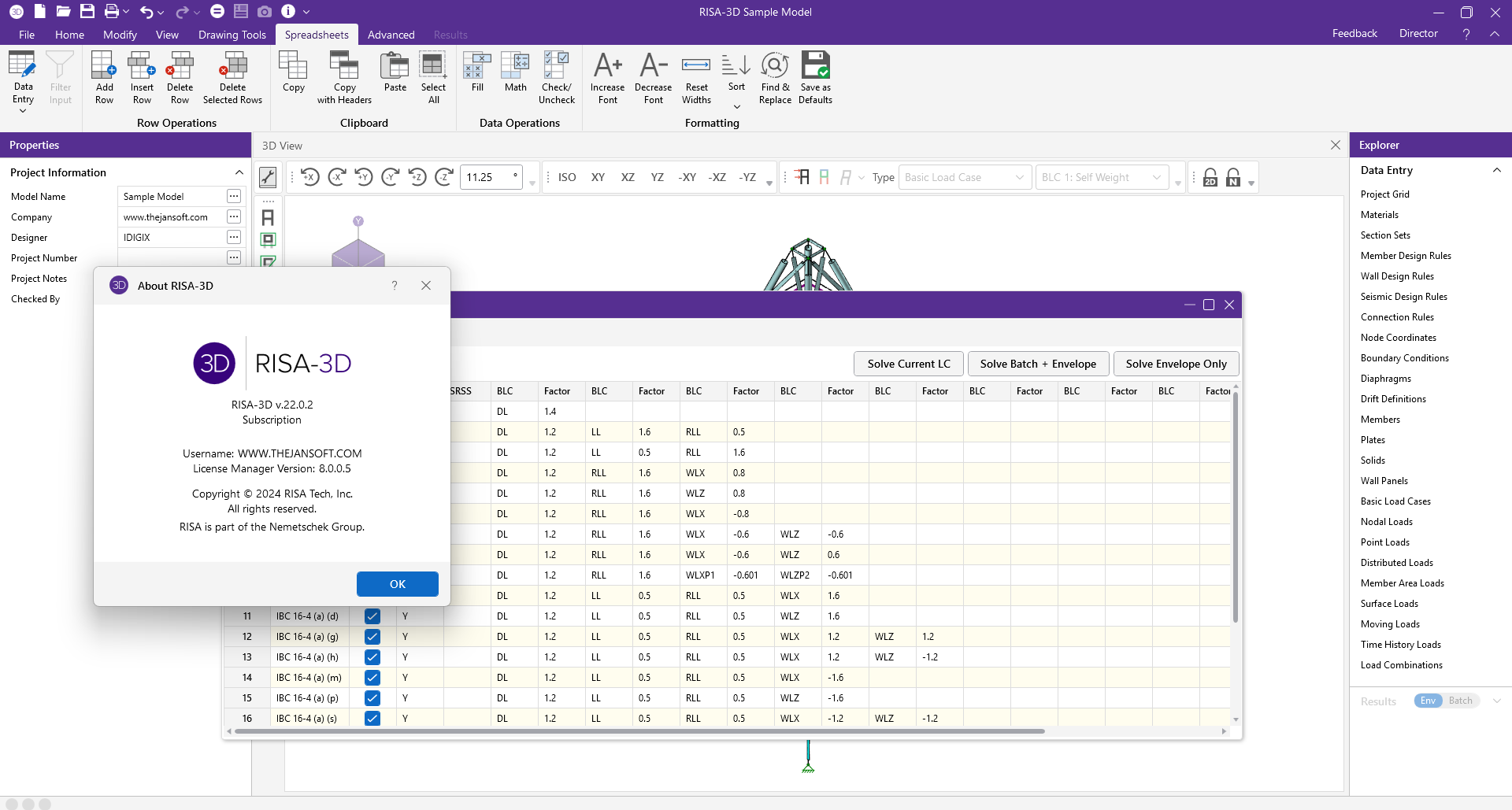Screen dimensions: 1512x810
Task: Uncheck the checkbox for IBC 16-4 (a) (g)
Action: tap(372, 637)
